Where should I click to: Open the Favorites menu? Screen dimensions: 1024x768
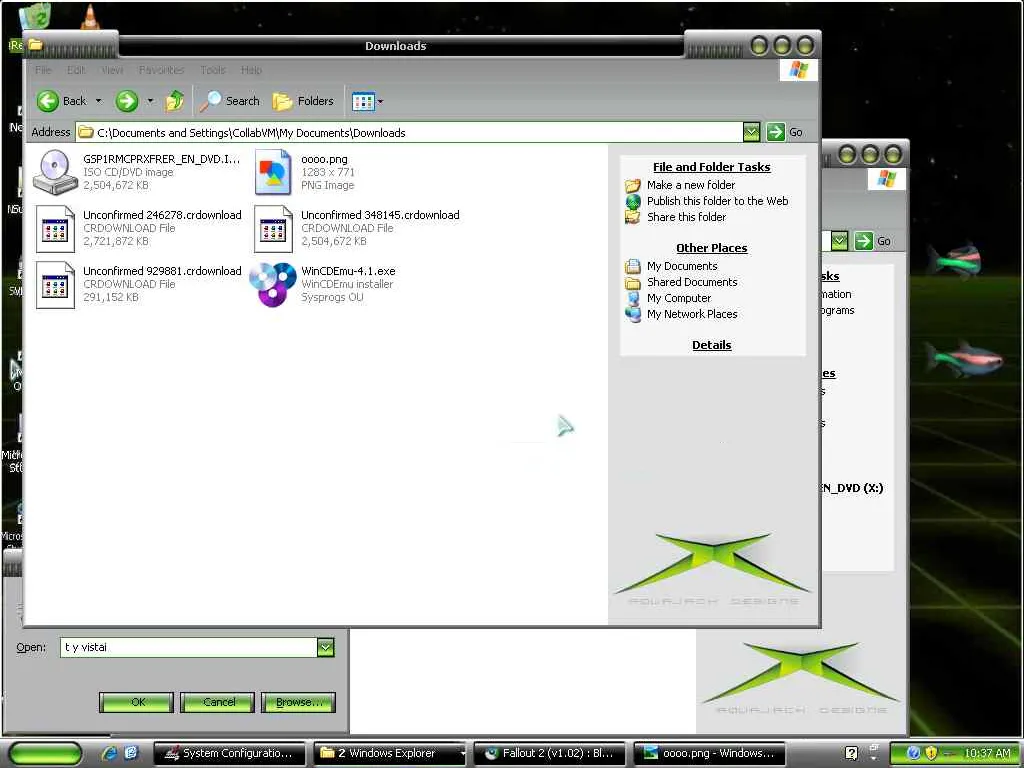(x=161, y=70)
